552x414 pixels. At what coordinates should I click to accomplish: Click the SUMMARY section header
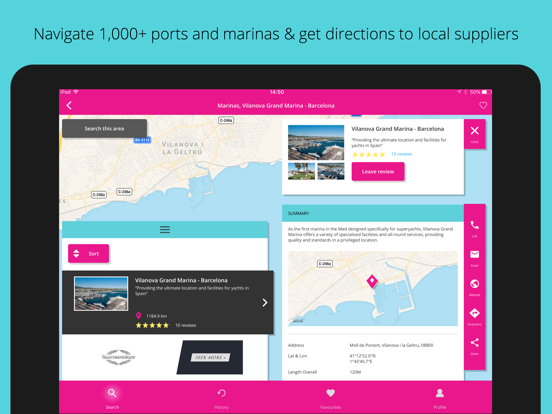373,213
